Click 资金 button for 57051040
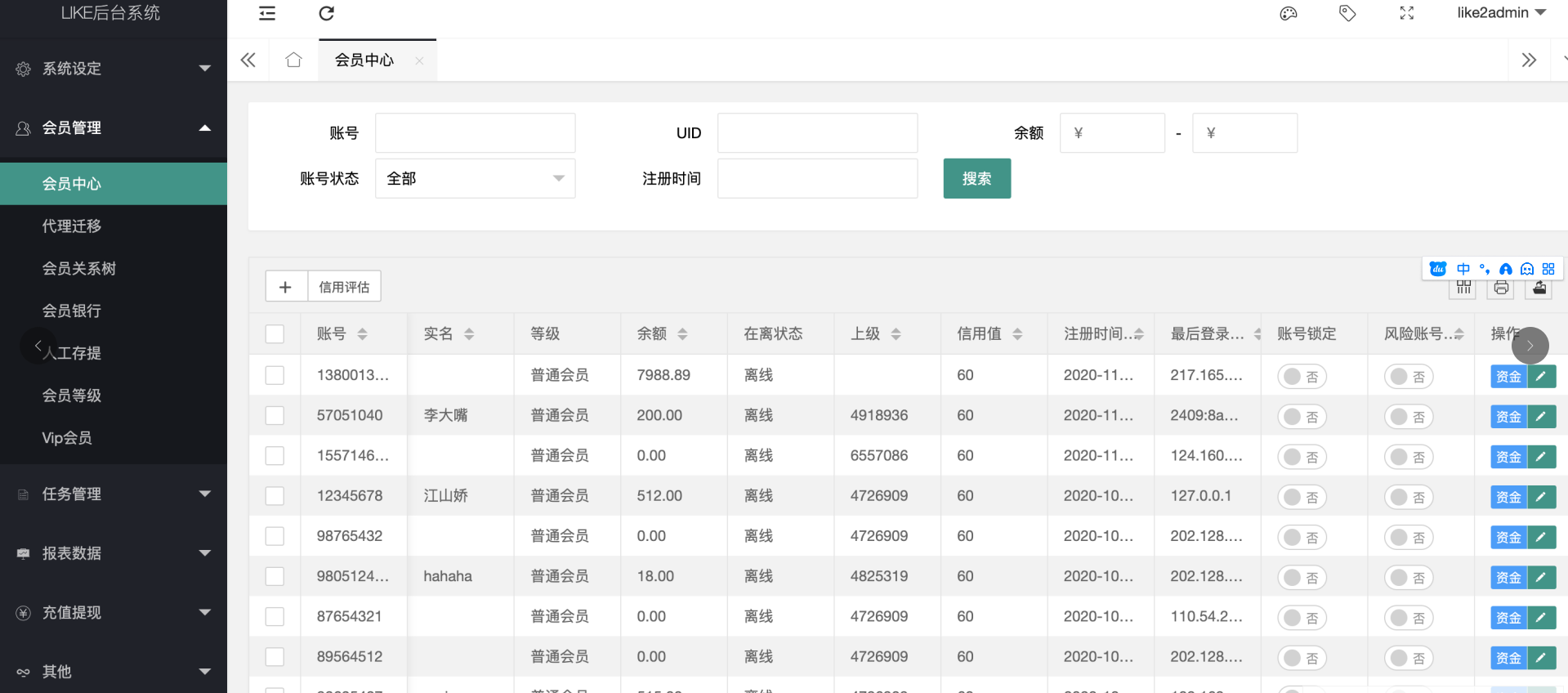 click(x=1508, y=417)
